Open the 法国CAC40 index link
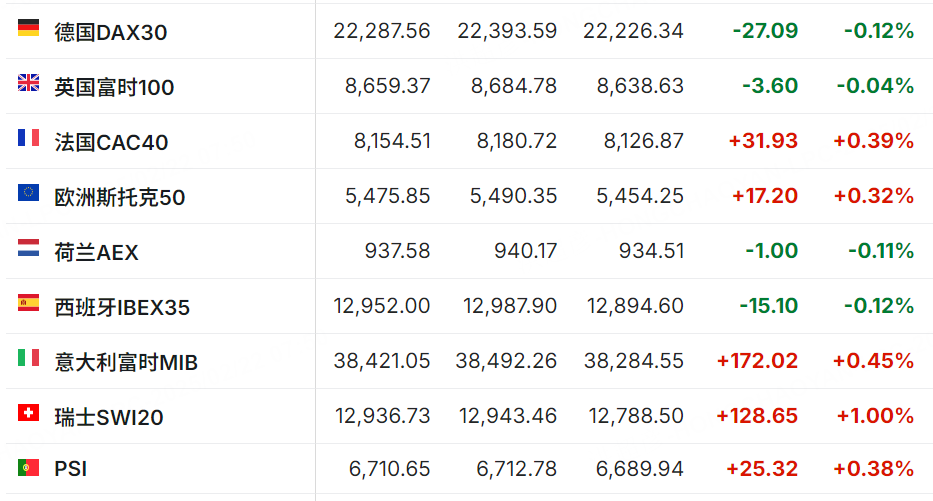This screenshot has width=933, height=501. click(x=111, y=142)
